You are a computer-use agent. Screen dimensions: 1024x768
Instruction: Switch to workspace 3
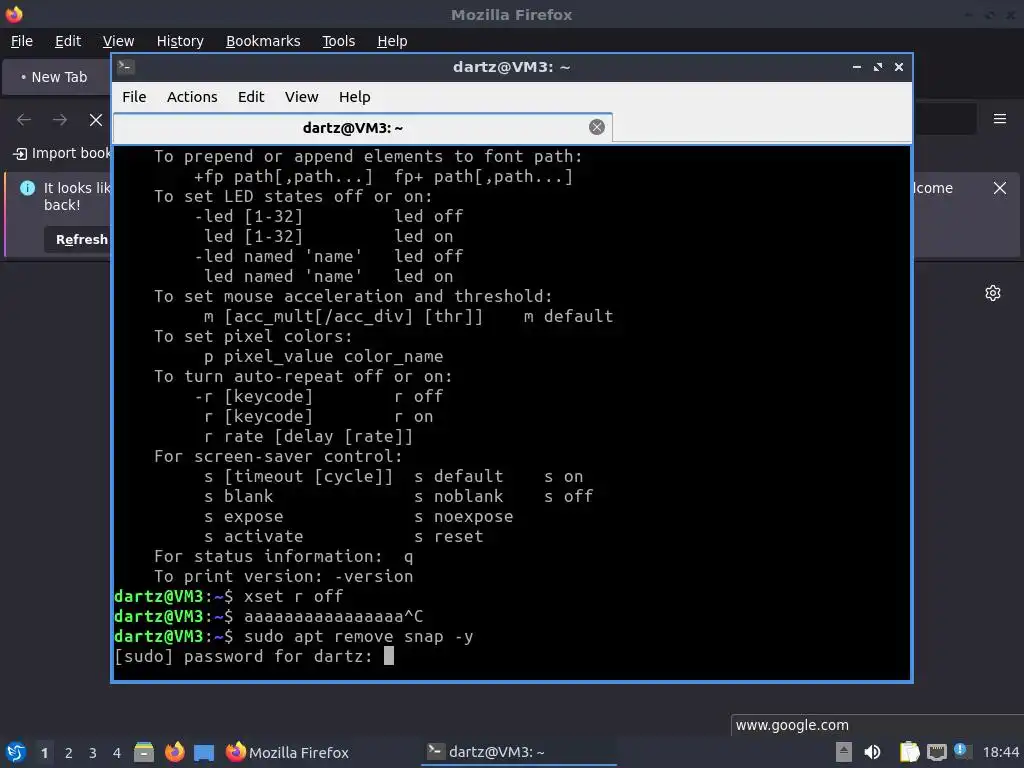pyautogui.click(x=93, y=753)
